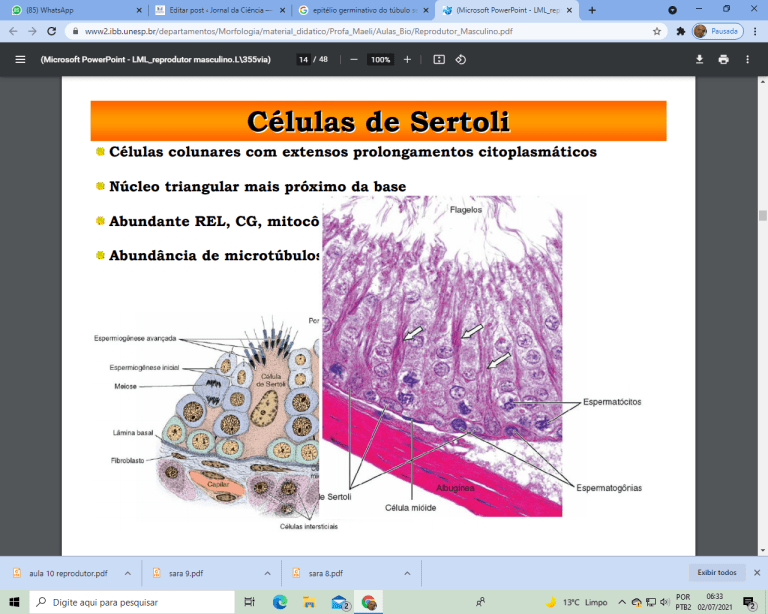
Task: Zoom in the PDF with plus button
Action: click(407, 60)
